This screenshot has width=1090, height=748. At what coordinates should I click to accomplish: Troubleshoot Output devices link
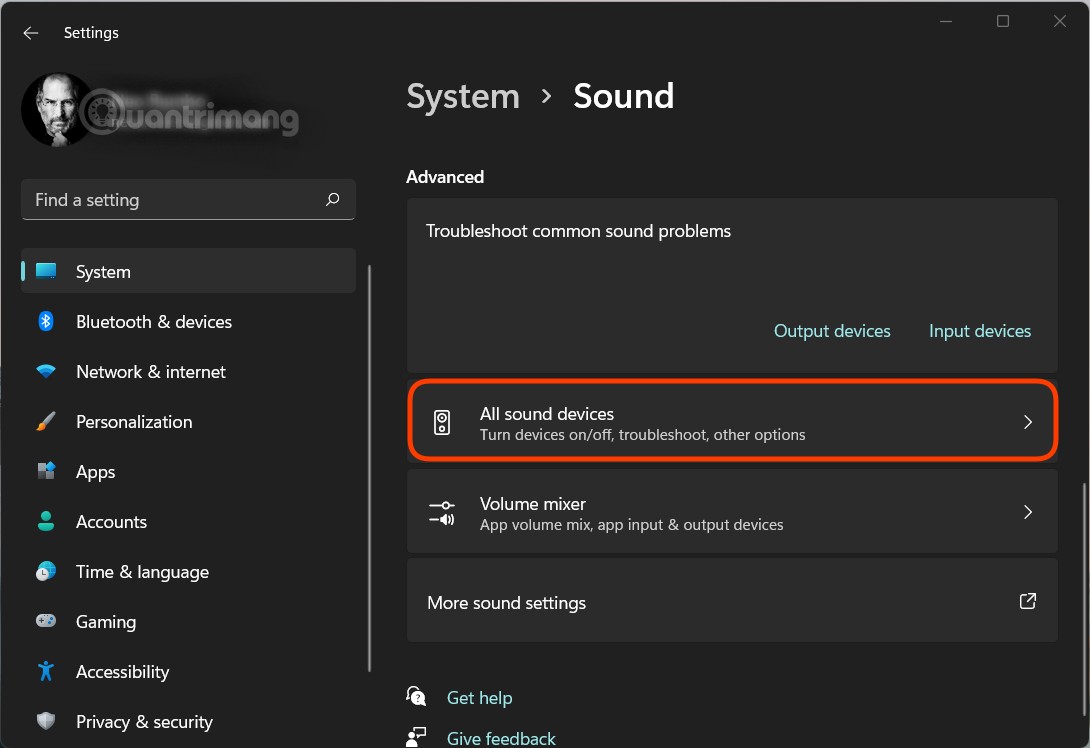pyautogui.click(x=832, y=331)
